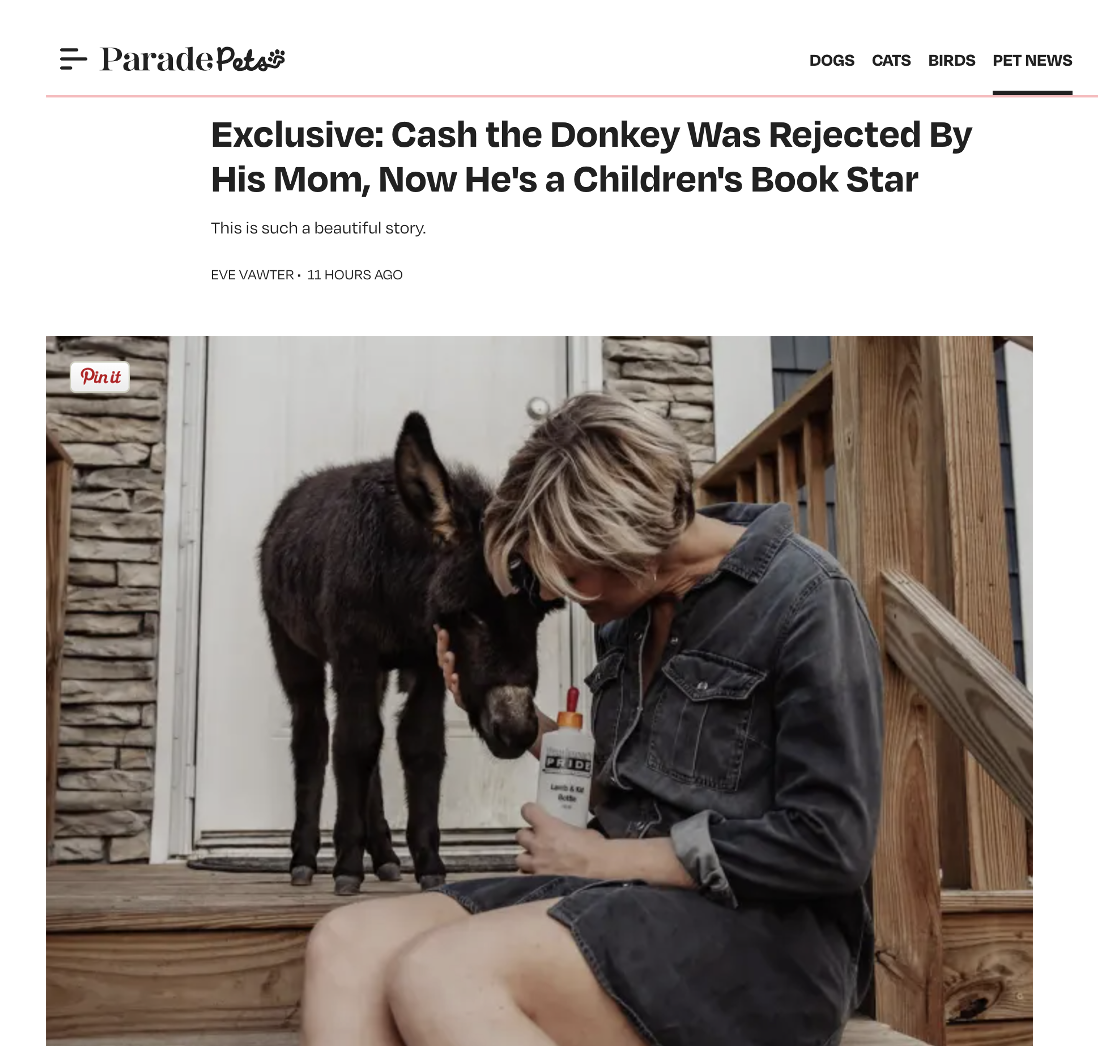This screenshot has width=1098, height=1060.
Task: Go to the Birds section
Action: pyautogui.click(x=952, y=61)
